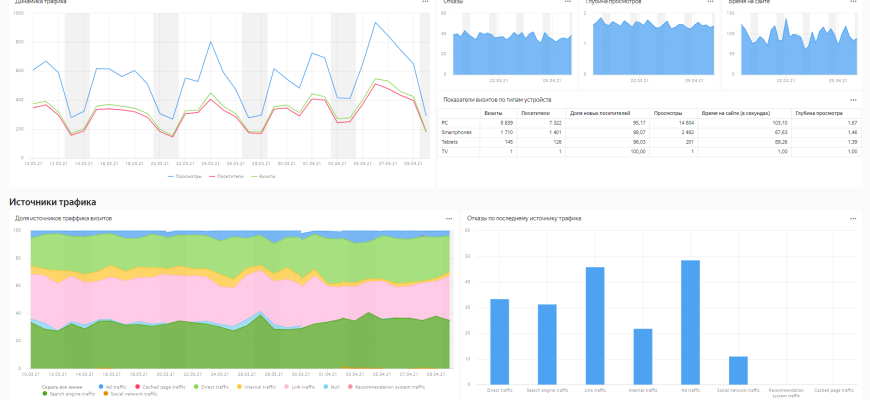Click the Просмотры column header
The width and height of the screenshot is (870, 400).
click(668, 113)
